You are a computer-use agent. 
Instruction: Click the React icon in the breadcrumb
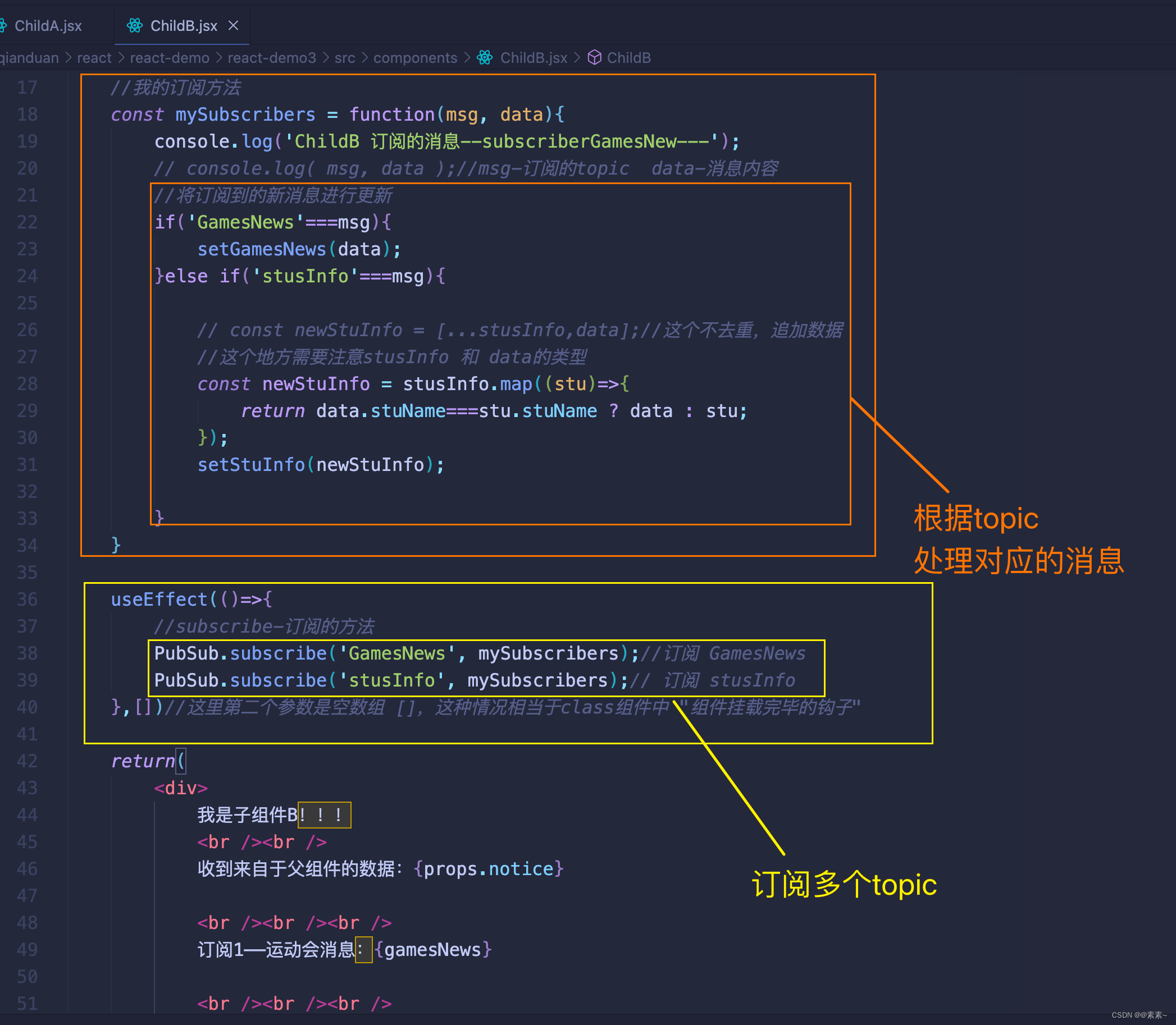pyautogui.click(x=485, y=58)
